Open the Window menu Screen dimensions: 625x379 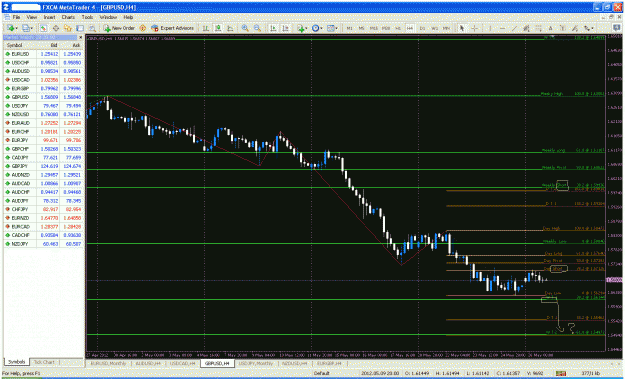(108, 17)
